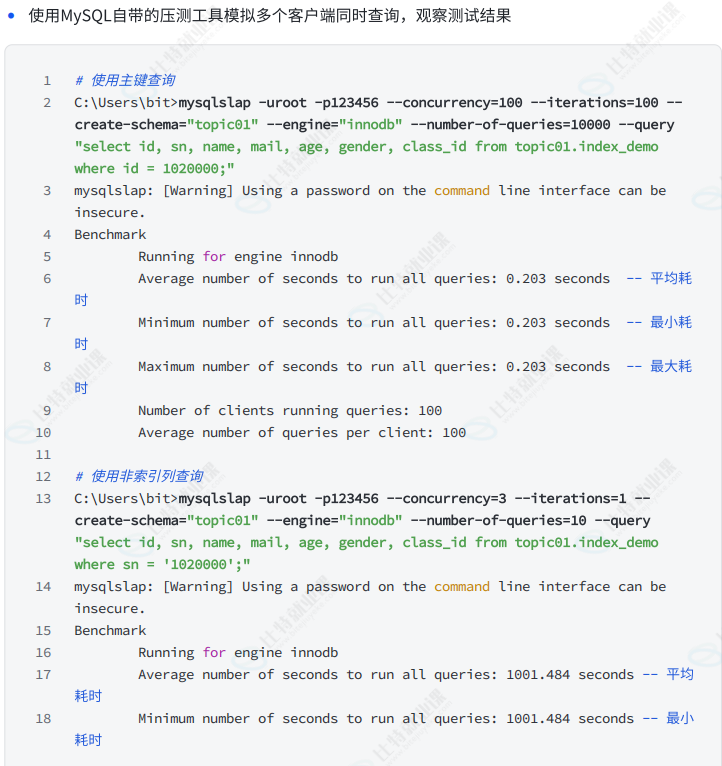Click line number 11 in the gutter
722x766 pixels.
pyautogui.click(x=43, y=455)
